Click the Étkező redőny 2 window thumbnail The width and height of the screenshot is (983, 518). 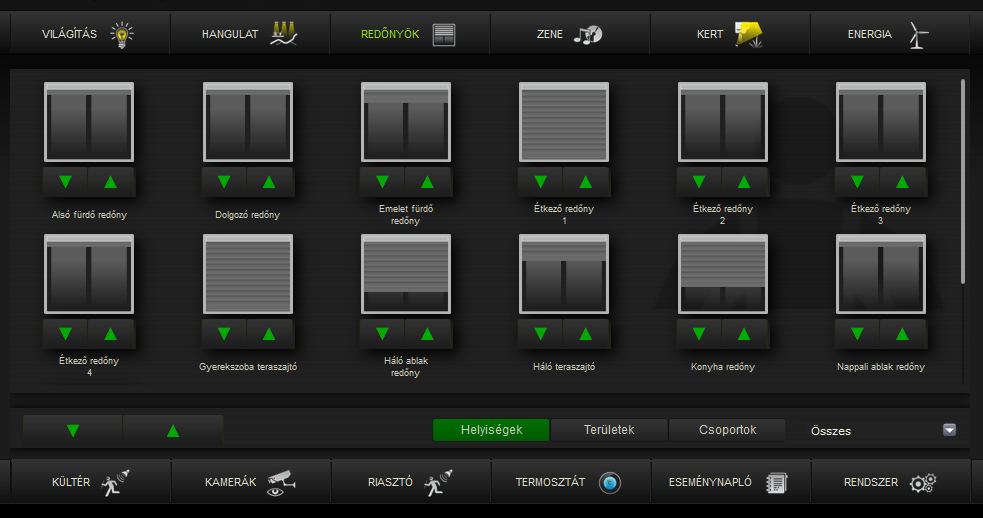click(723, 122)
